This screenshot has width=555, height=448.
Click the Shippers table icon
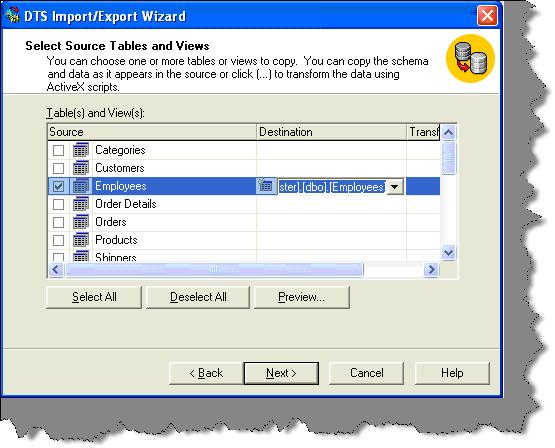pyautogui.click(x=81, y=256)
